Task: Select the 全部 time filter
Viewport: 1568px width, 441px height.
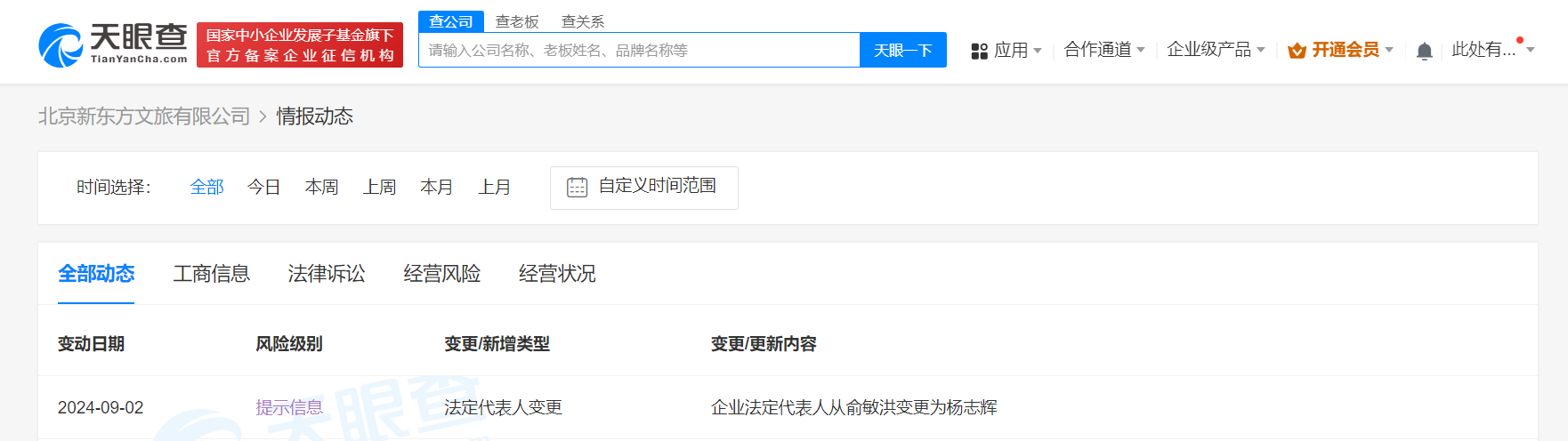Action: (206, 188)
